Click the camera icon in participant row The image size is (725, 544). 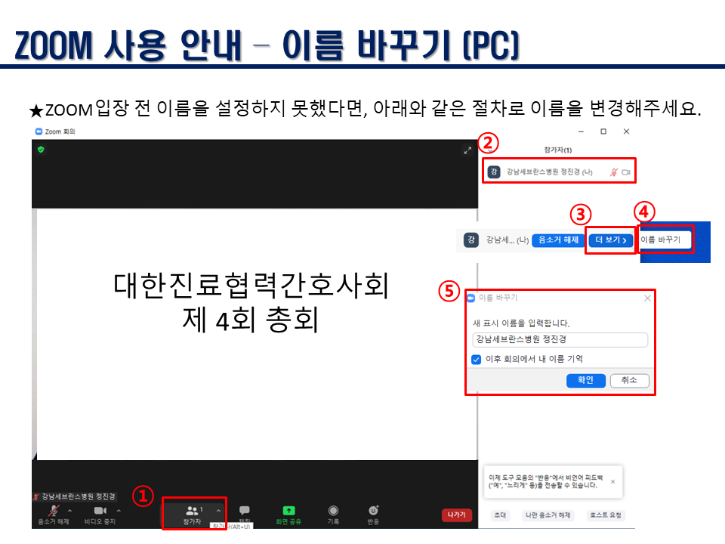point(626,172)
